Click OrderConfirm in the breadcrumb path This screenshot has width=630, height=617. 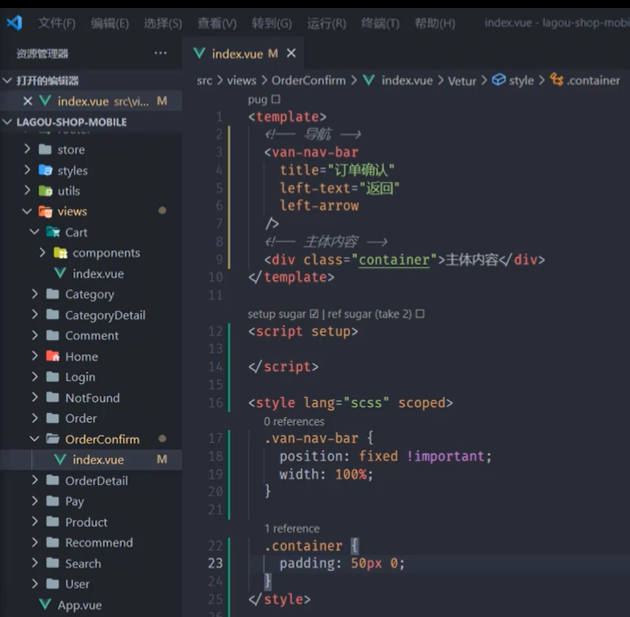[x=309, y=80]
